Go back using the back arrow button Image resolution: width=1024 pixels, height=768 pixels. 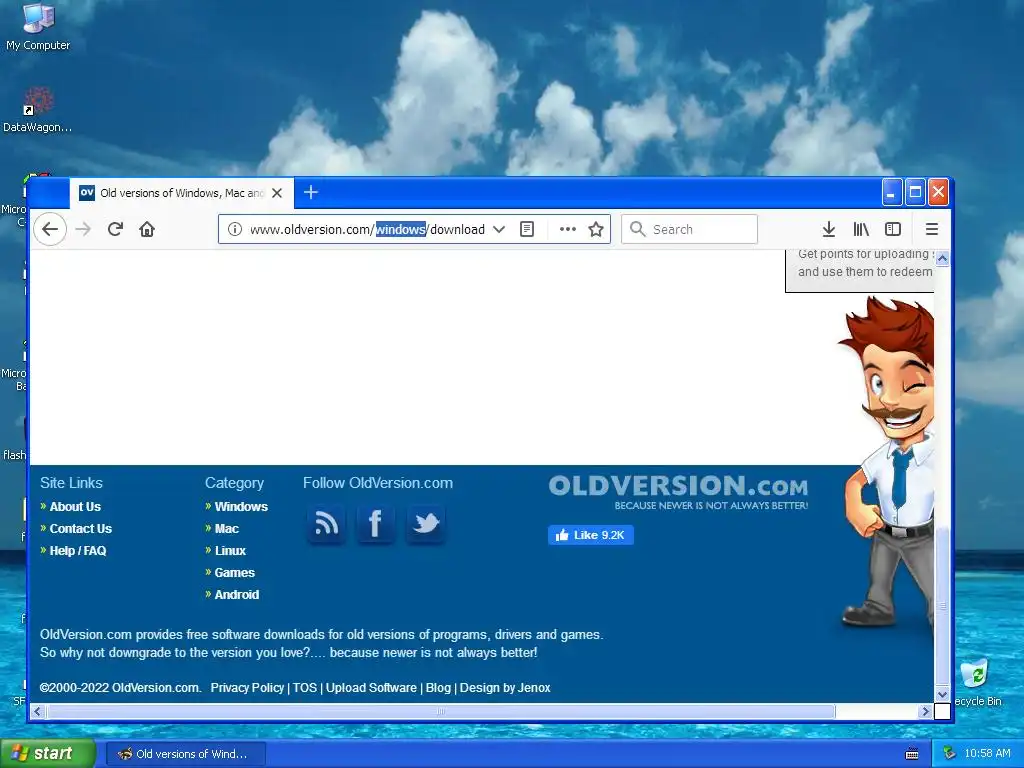pyautogui.click(x=50, y=229)
